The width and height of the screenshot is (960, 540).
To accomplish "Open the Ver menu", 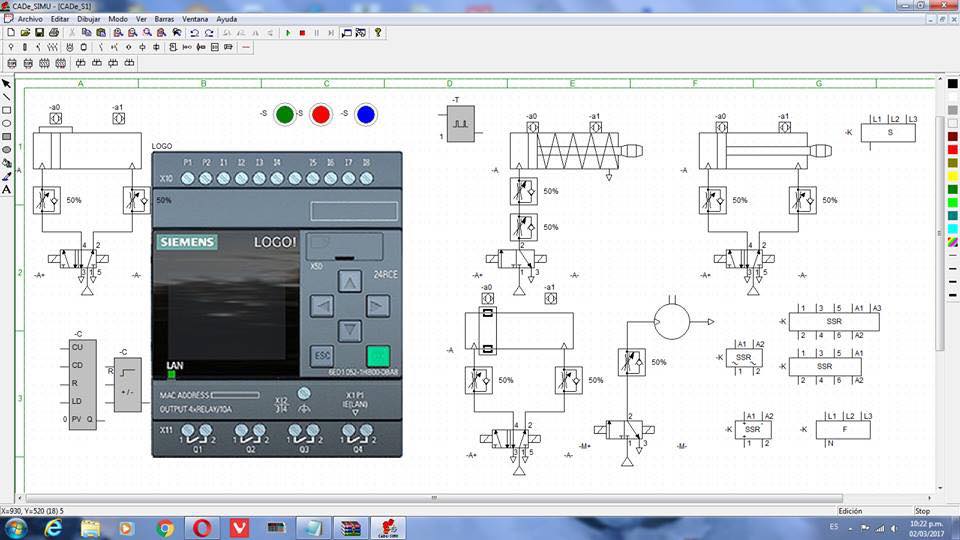I will [141, 19].
